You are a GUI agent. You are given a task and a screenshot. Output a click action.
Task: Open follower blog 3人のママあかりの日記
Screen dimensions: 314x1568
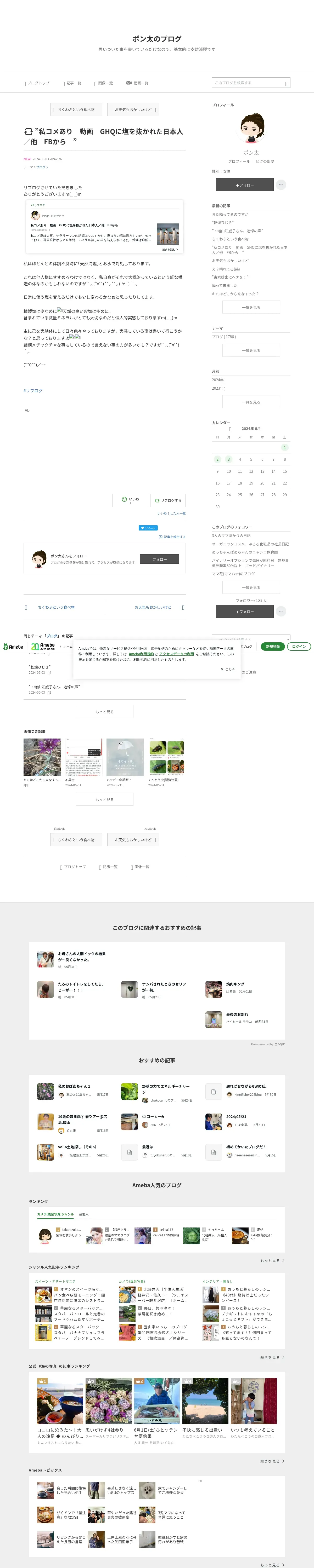pyautogui.click(x=231, y=536)
